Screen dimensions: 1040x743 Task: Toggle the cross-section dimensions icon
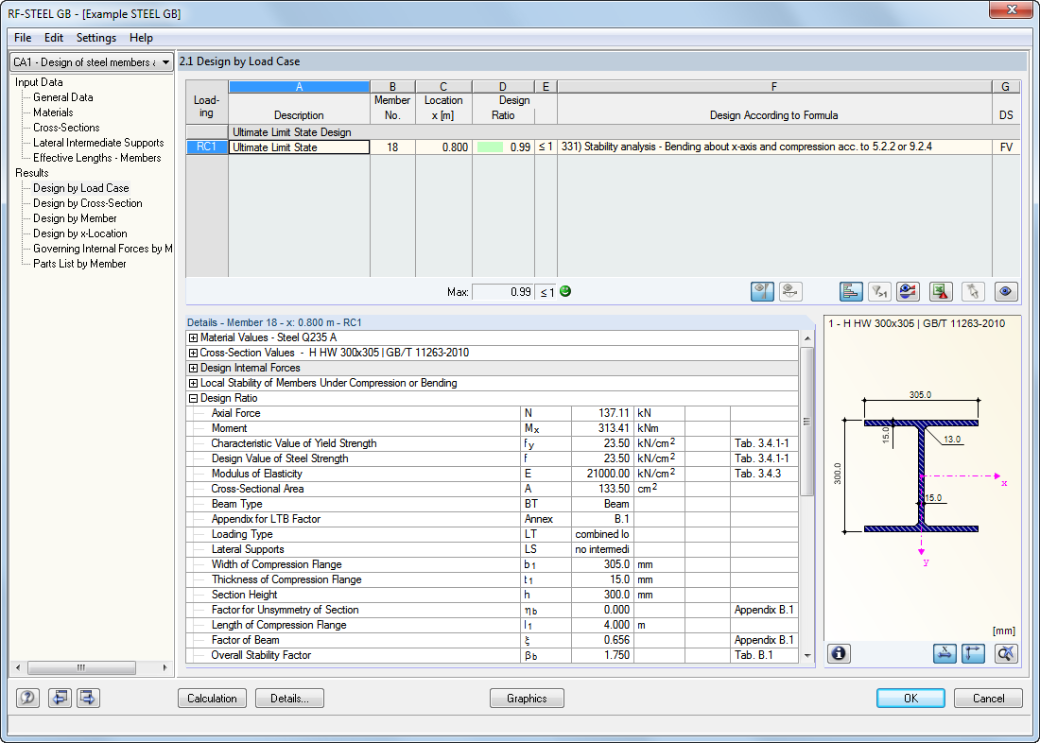click(973, 654)
